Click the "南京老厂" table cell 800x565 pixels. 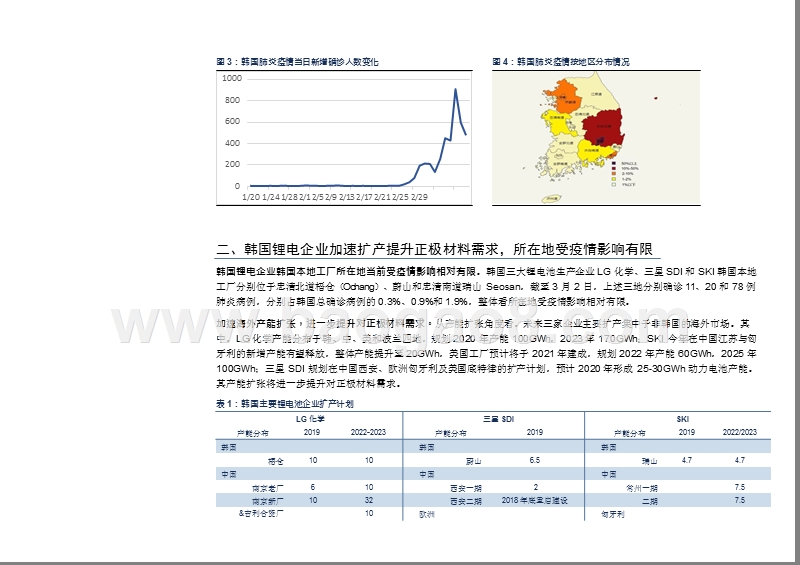[x=268, y=488]
